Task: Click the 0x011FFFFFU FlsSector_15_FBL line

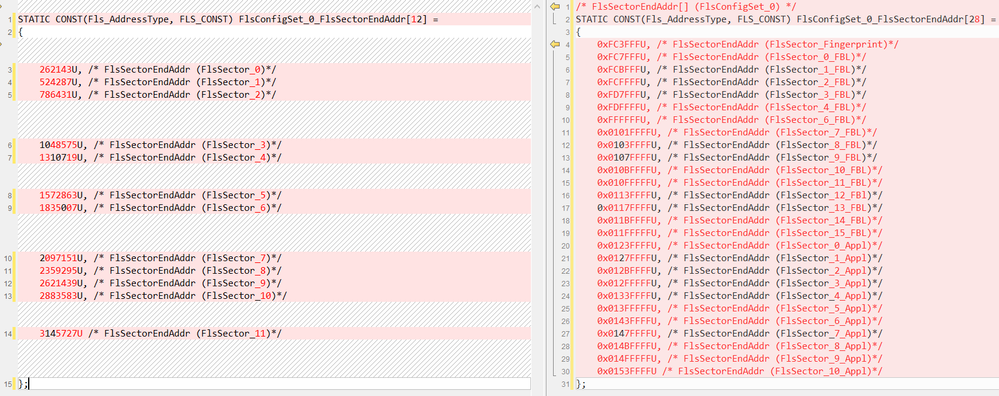Action: 787,233
